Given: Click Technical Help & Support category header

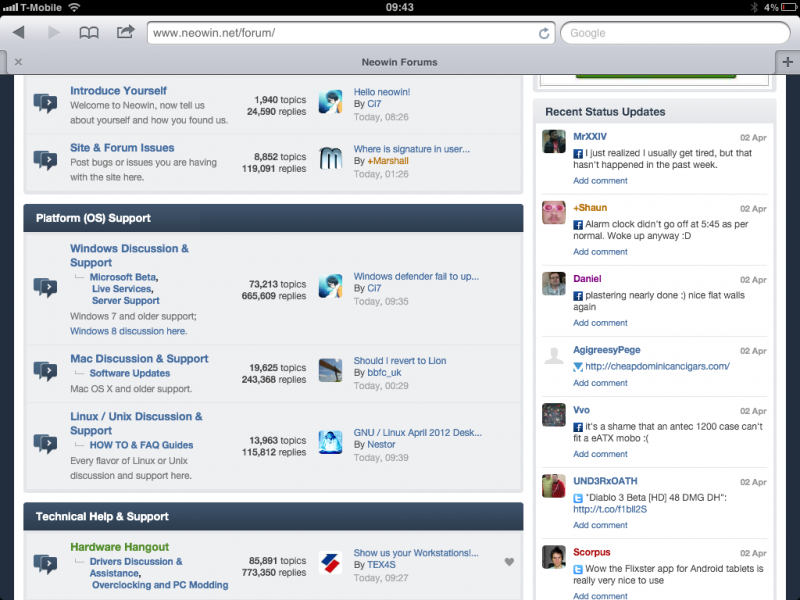Looking at the screenshot, I should click(x=273, y=516).
